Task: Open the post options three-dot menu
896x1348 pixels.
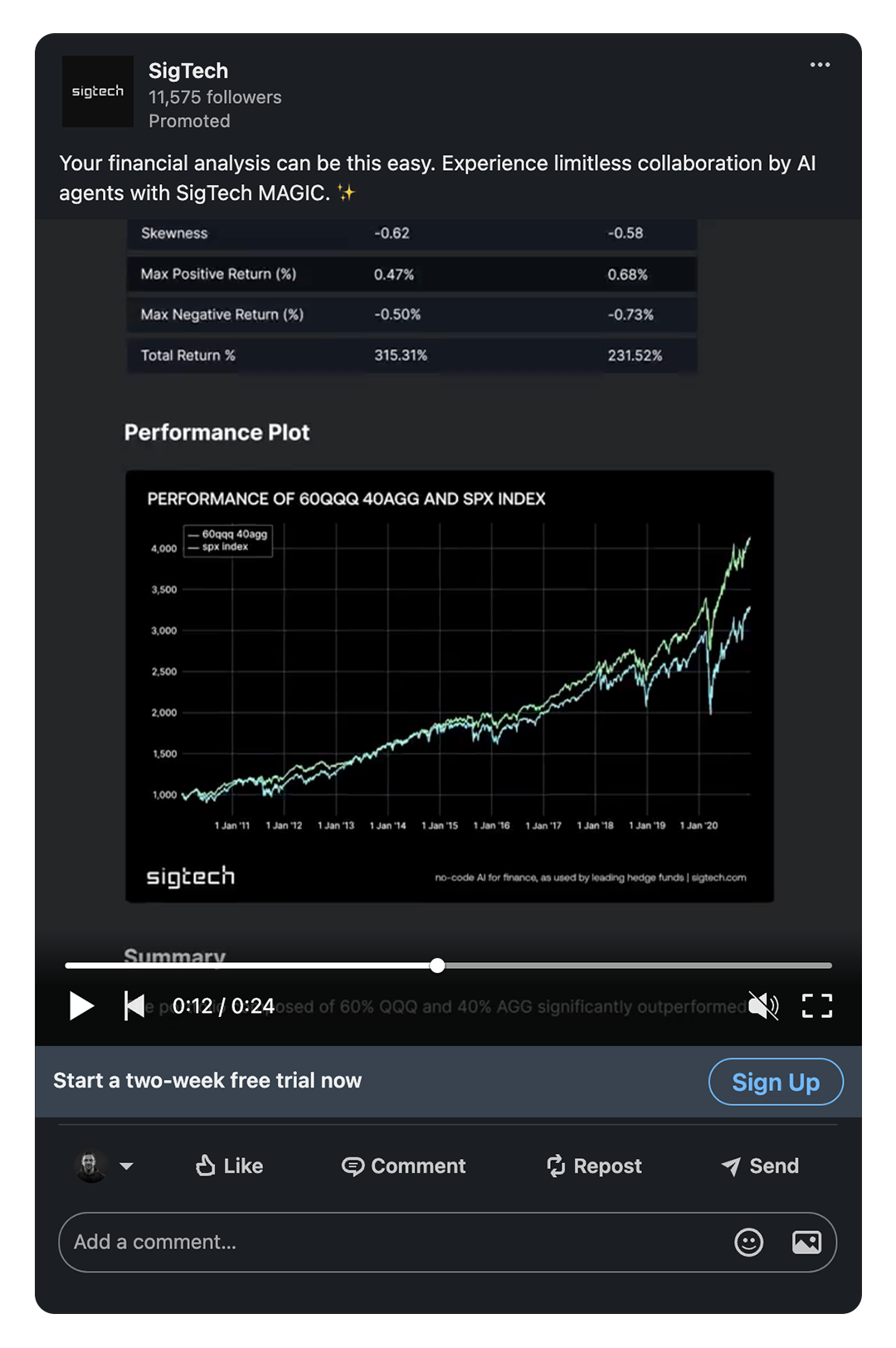Action: [820, 65]
